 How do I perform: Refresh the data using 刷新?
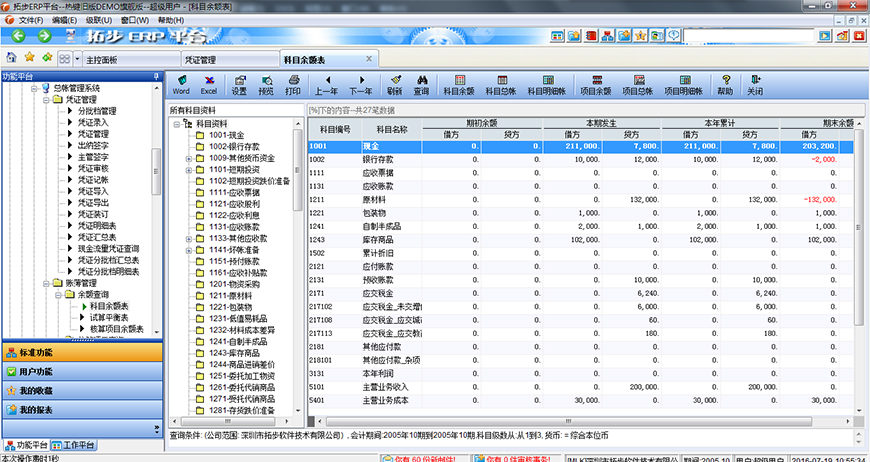(394, 84)
